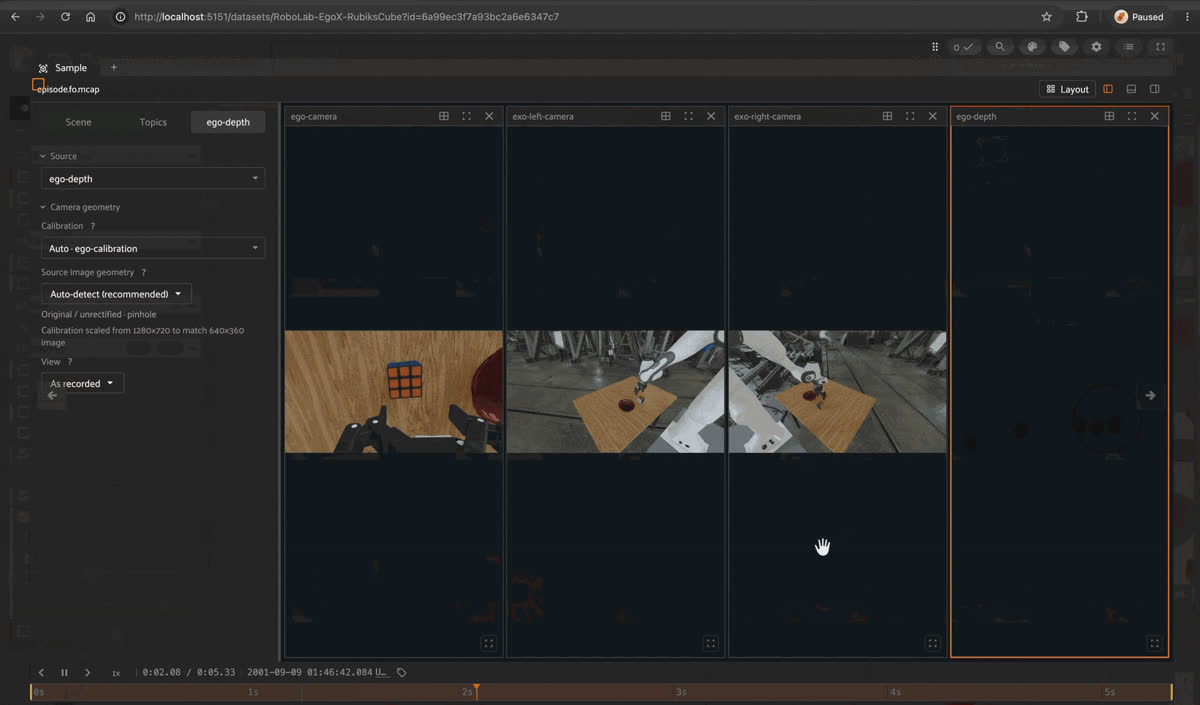Step to the previous frame
Viewport: 1200px width, 705px height.
[x=41, y=673]
